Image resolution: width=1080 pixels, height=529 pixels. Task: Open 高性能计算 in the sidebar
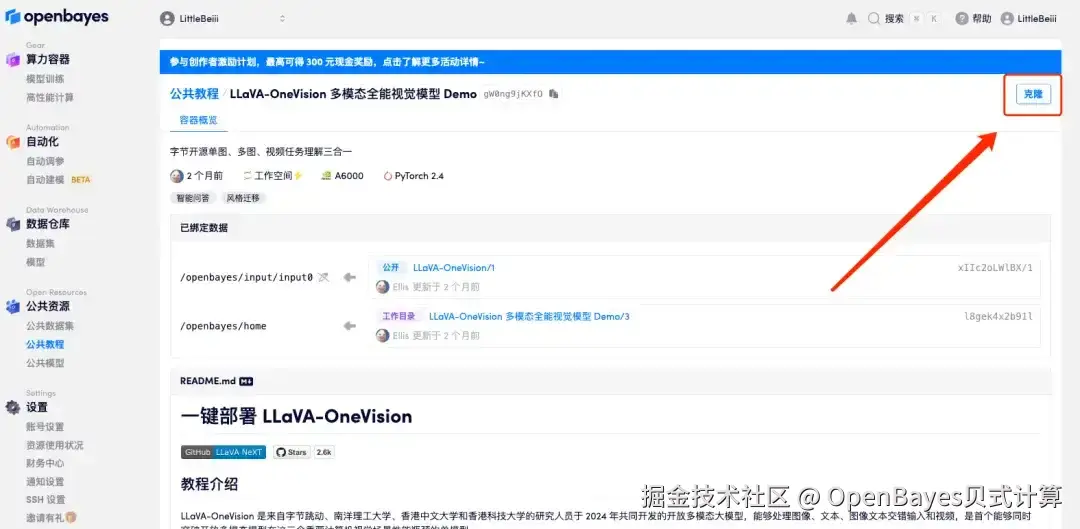(x=50, y=97)
